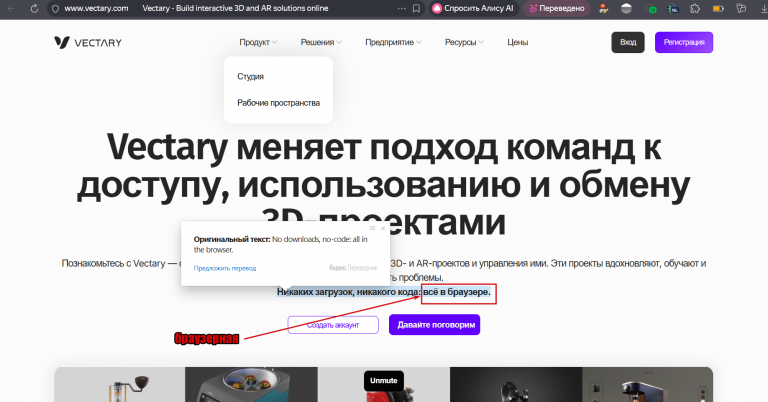Expand the 'Продукт' navigation menu

pos(258,43)
